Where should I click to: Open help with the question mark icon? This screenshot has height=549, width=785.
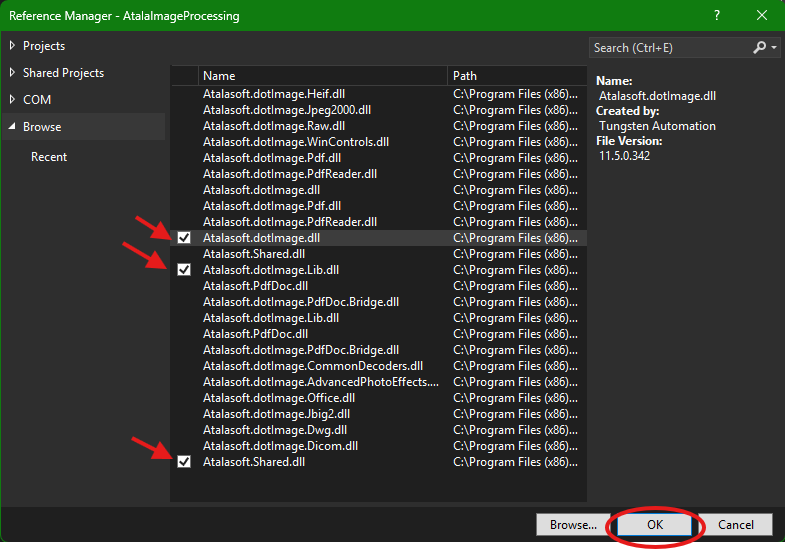pyautogui.click(x=717, y=16)
